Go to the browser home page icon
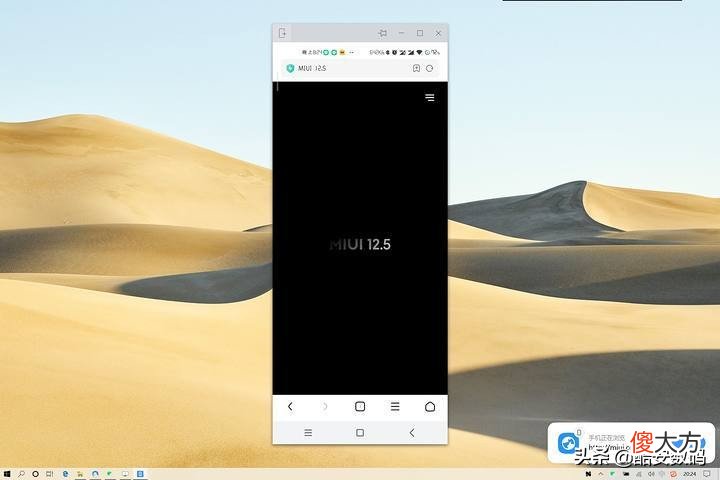The width and height of the screenshot is (720, 480). click(430, 407)
